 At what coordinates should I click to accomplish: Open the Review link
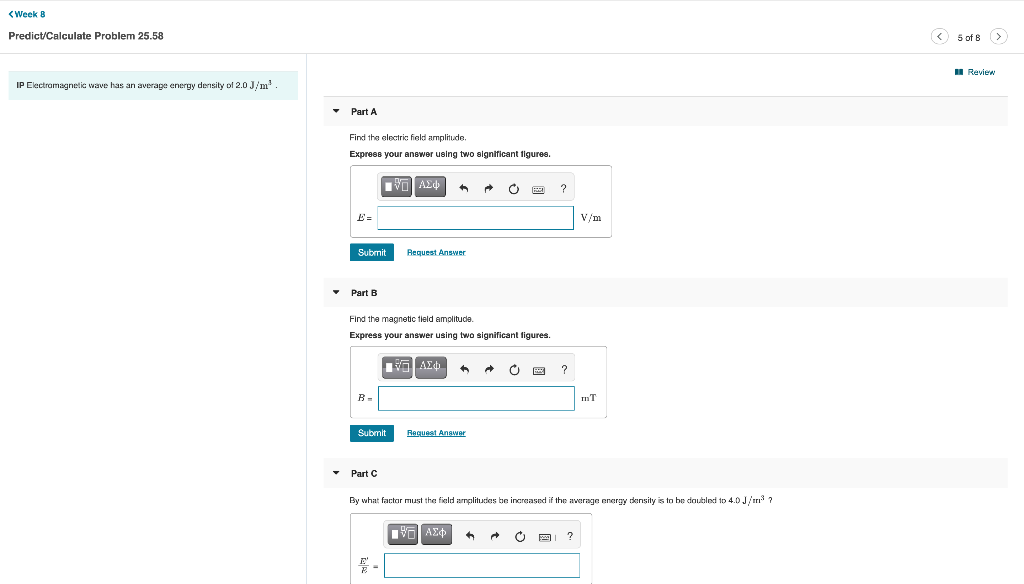click(975, 72)
